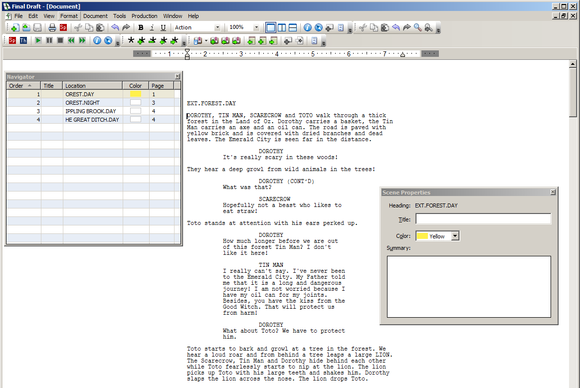Switch to single-pane Normal view icon
Screen dimensions: 580x388
pos(271,28)
